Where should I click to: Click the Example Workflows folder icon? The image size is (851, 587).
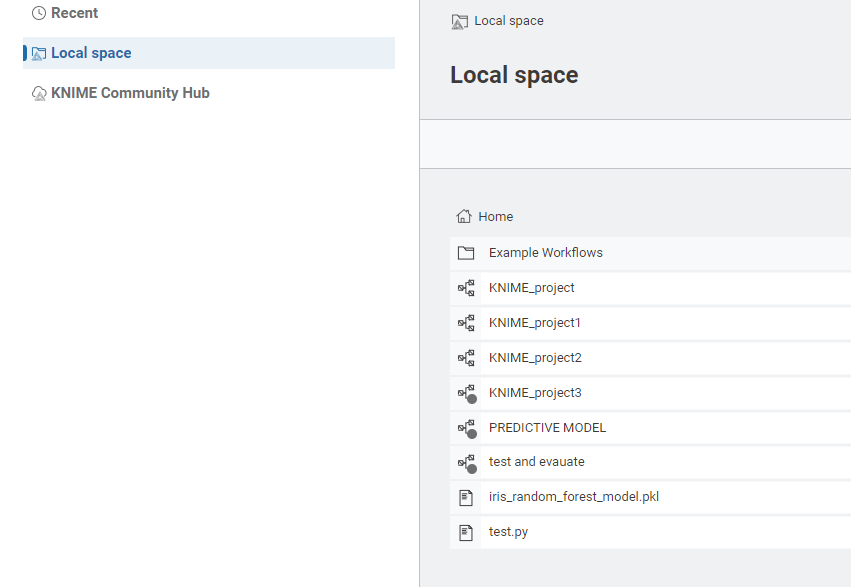click(465, 253)
